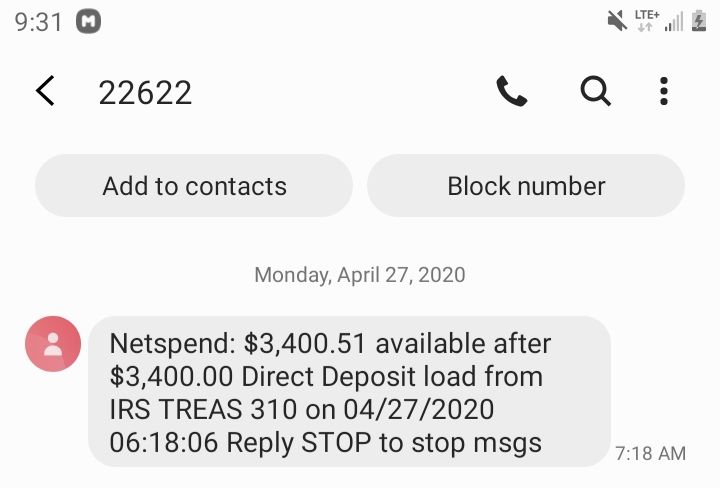720x488 pixels.
Task: Tap the muted sound status icon
Action: coord(617,21)
